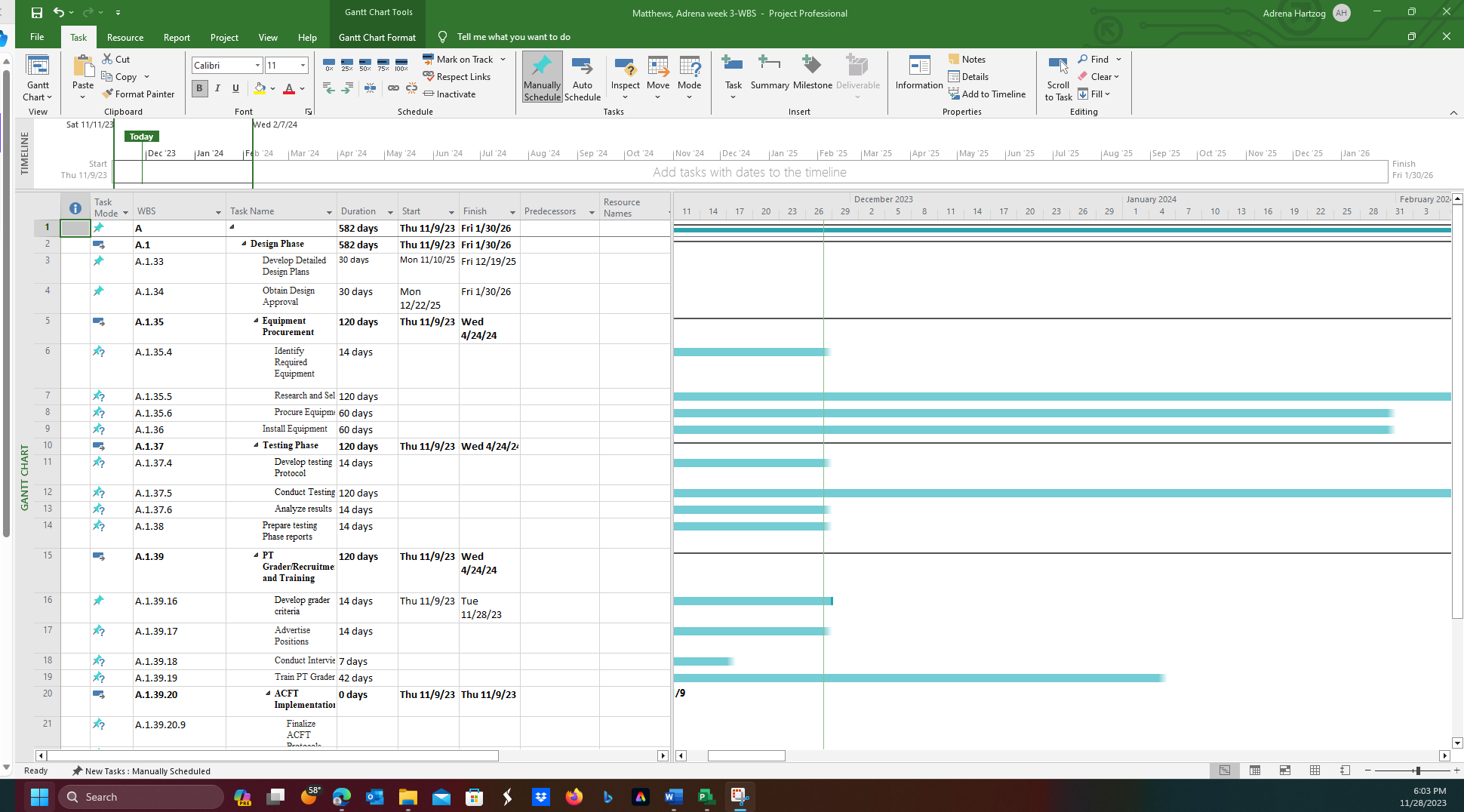
Task: Collapse the Testing Phase summary task
Action: [256, 444]
